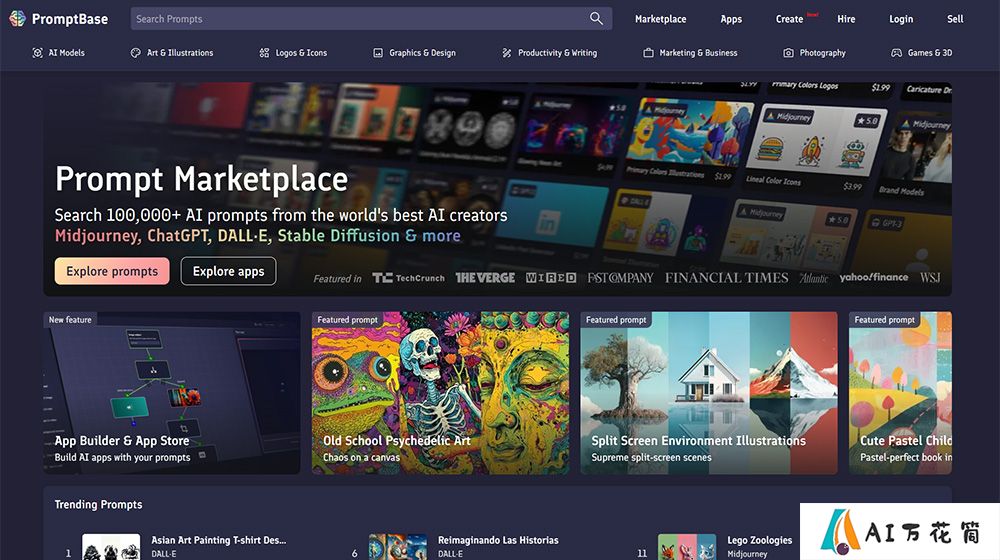This screenshot has height=560, width=1000.
Task: Click the Productivity & Writing category icon
Action: (x=506, y=53)
